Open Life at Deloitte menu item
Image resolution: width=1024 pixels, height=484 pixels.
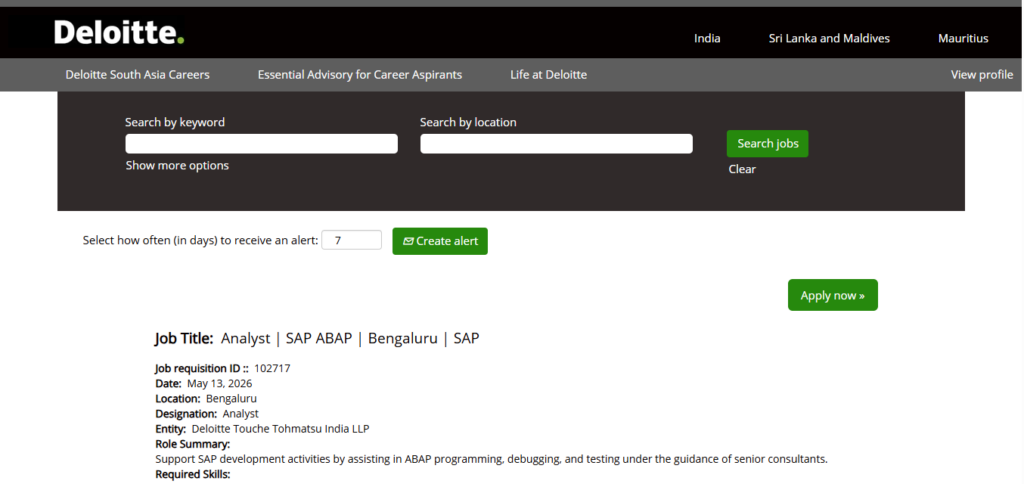pos(549,75)
